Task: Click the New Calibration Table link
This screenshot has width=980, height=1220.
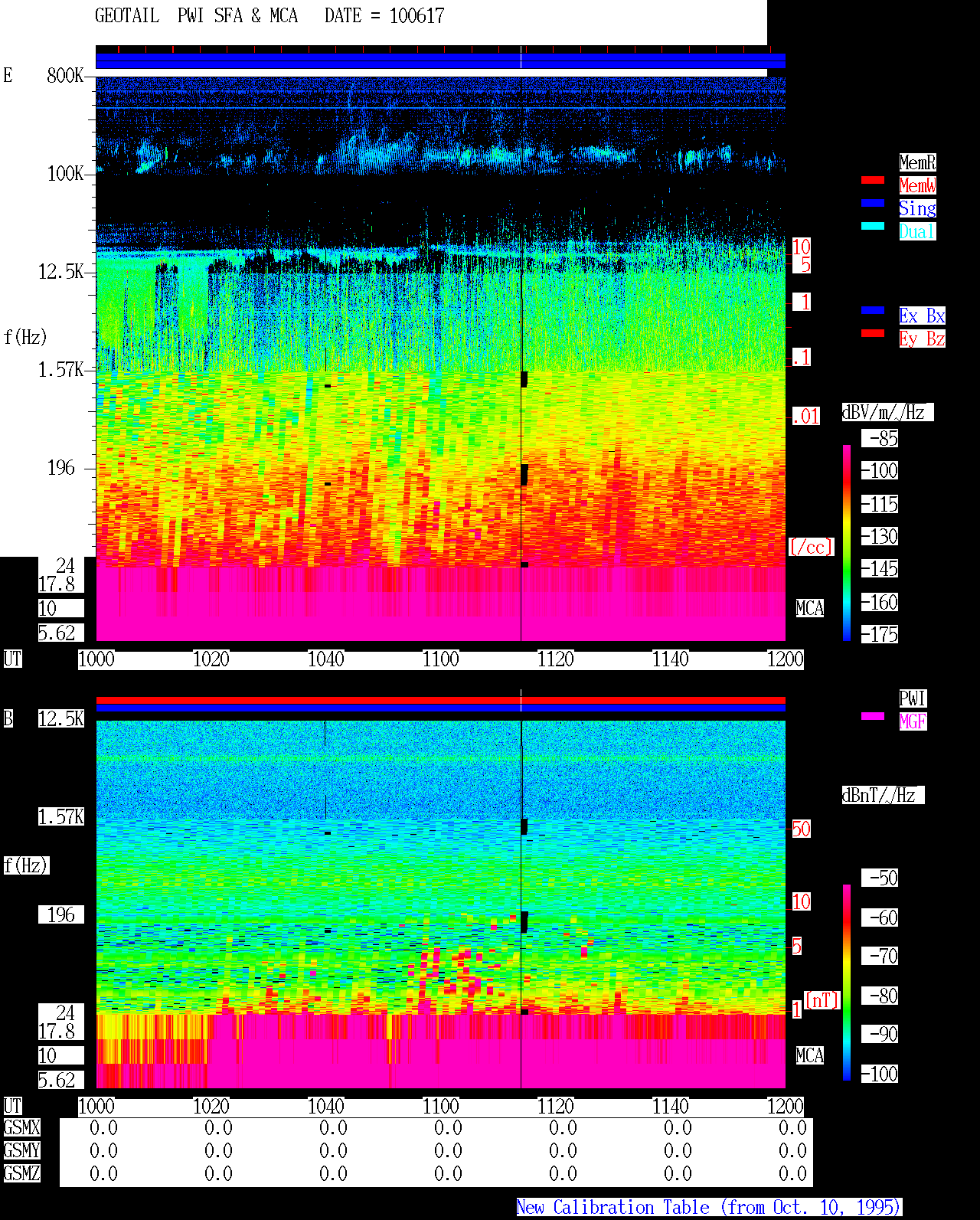Action: point(709,1207)
